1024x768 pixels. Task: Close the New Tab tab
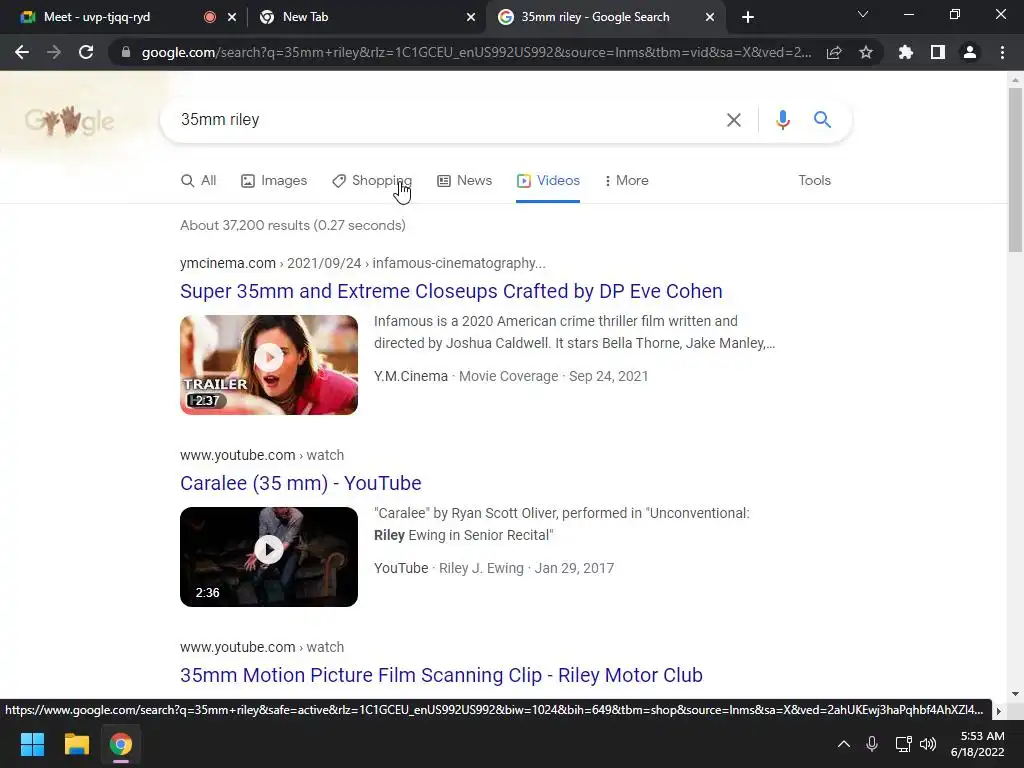click(x=471, y=17)
